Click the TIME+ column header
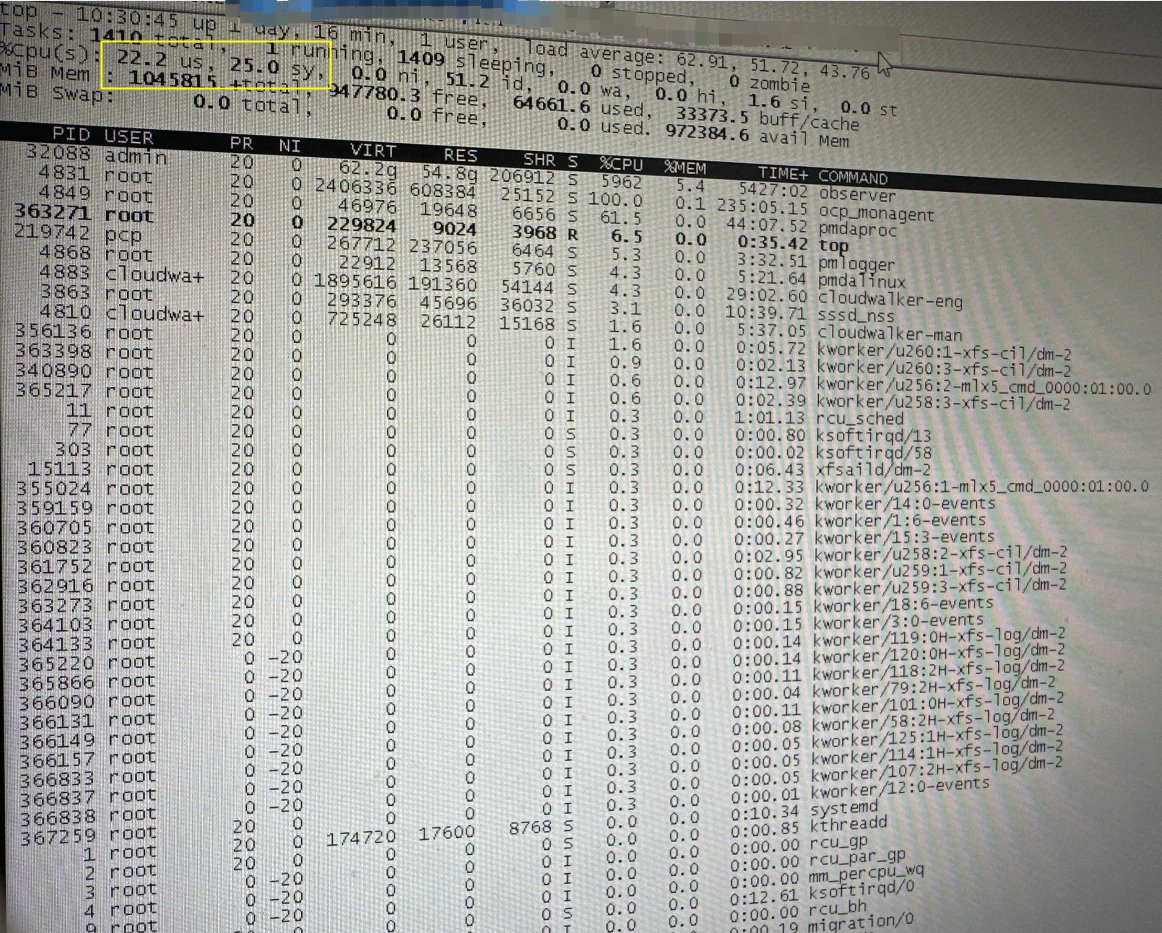Screen dimensions: 1162x933 [783, 174]
